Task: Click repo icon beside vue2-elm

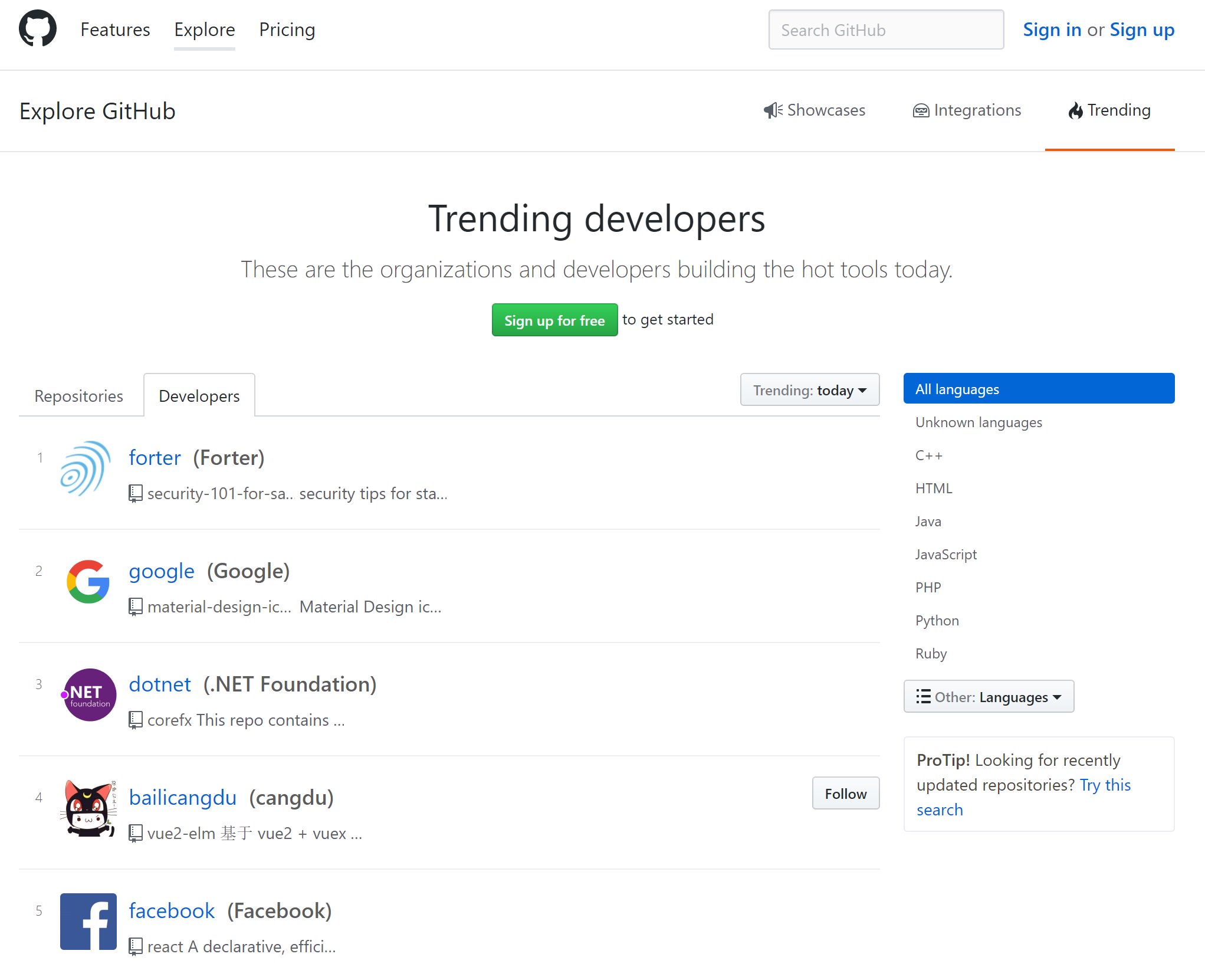Action: pos(136,833)
